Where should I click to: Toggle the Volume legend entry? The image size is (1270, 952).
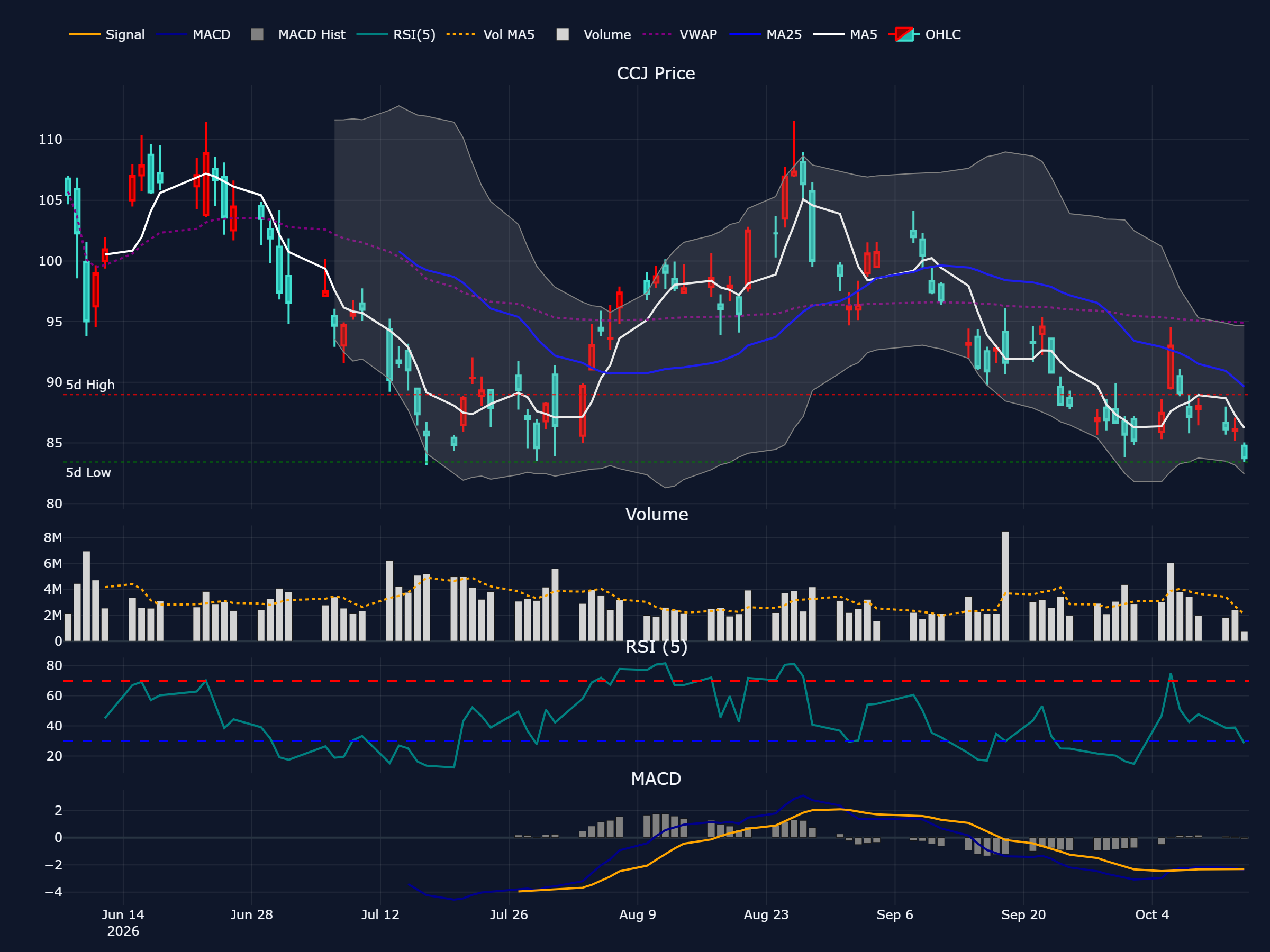594,34
